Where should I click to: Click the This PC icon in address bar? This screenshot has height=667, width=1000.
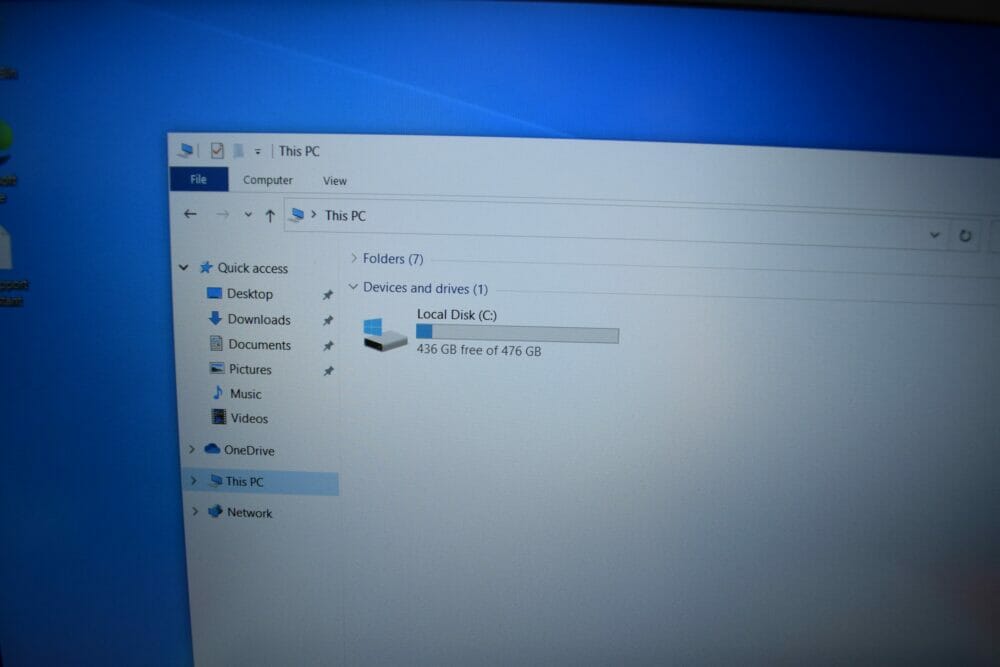point(297,215)
